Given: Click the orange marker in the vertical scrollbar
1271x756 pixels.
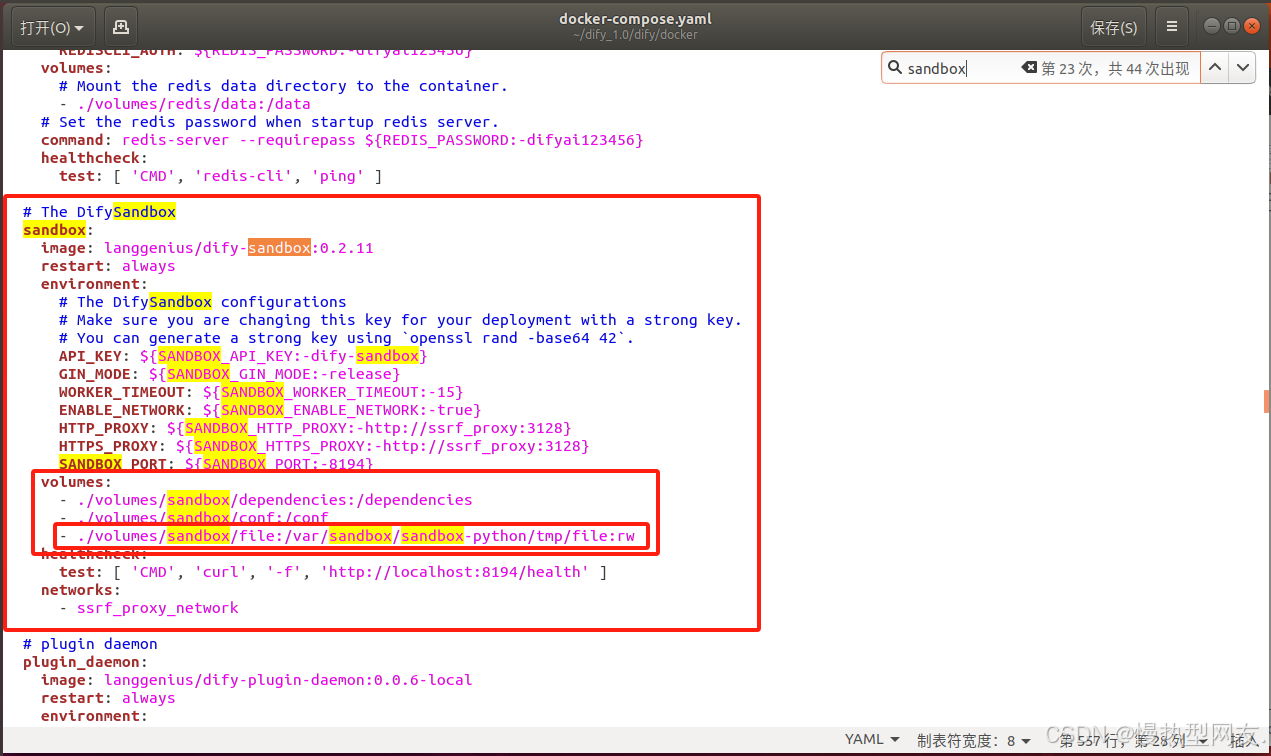Looking at the screenshot, I should coord(1266,400).
